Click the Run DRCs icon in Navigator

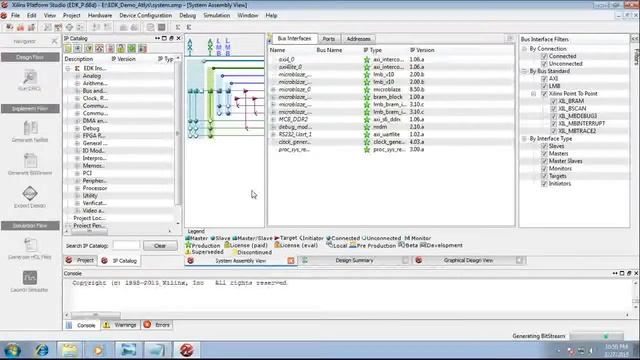tap(29, 77)
